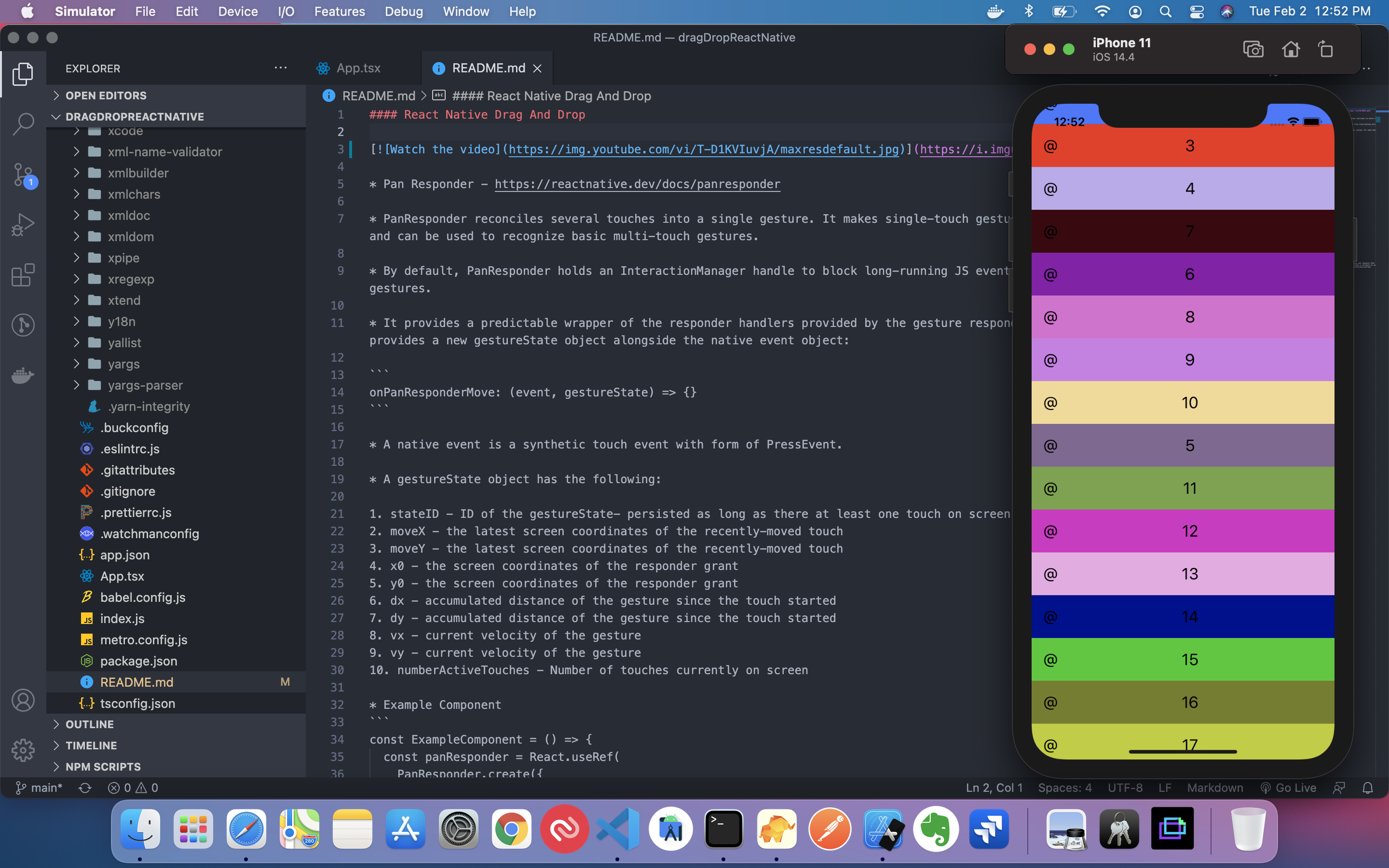Viewport: 1389px width, 868px height.
Task: Open notifications bell in status bar
Action: 1368,787
